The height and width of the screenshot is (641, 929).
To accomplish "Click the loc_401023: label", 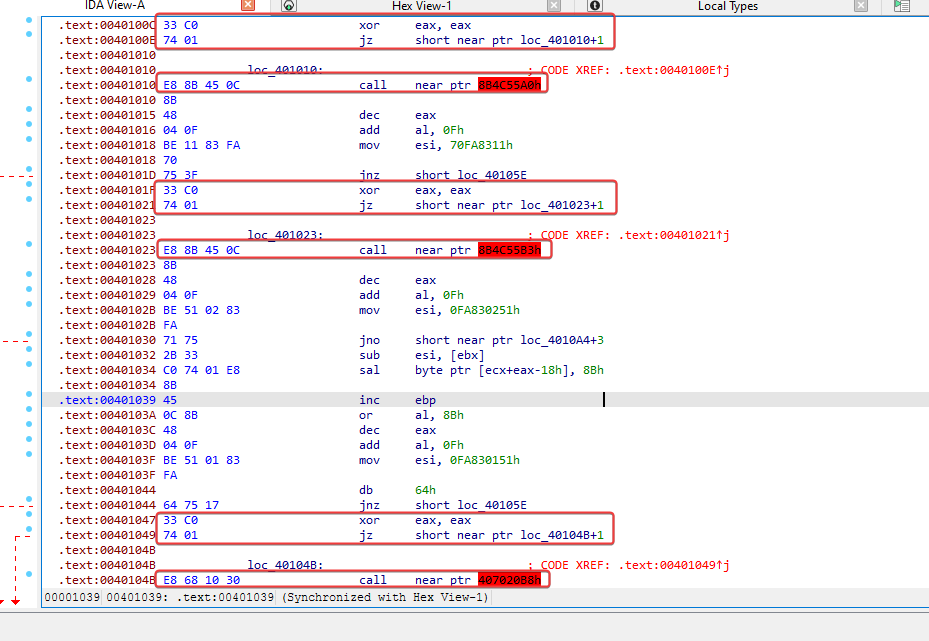I will (286, 235).
